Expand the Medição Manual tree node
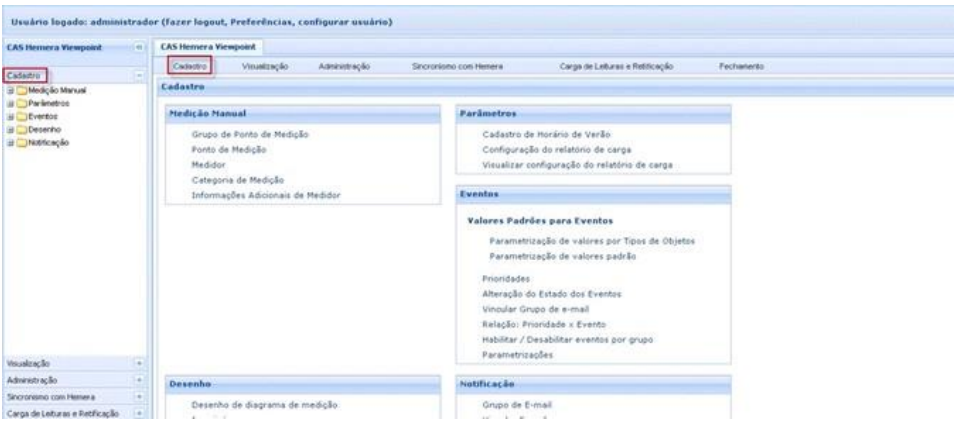The image size is (959, 427). click(8, 91)
